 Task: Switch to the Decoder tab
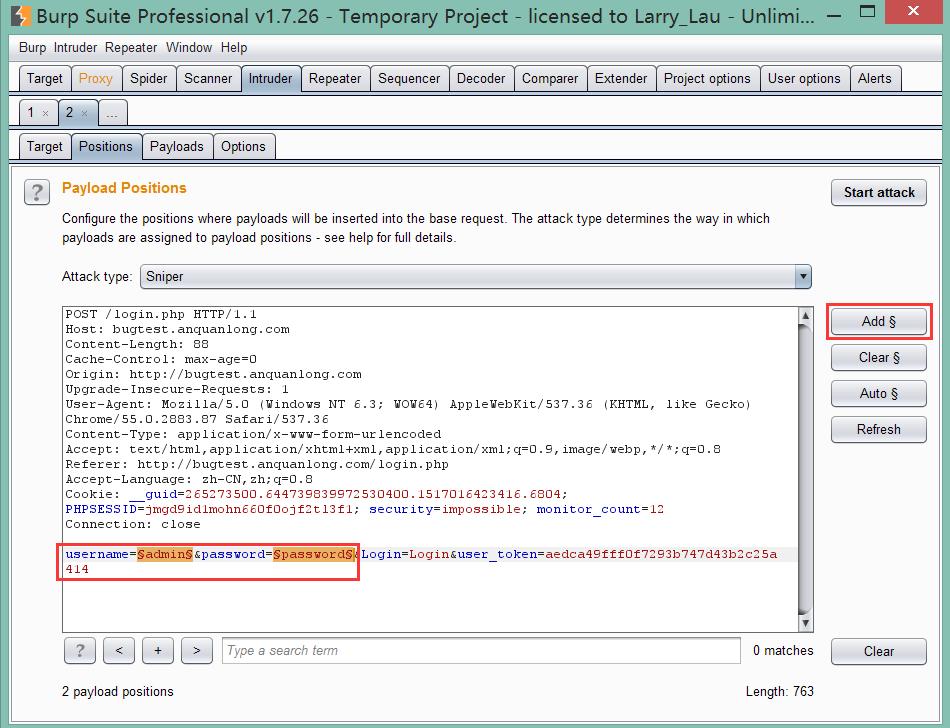click(x=481, y=79)
